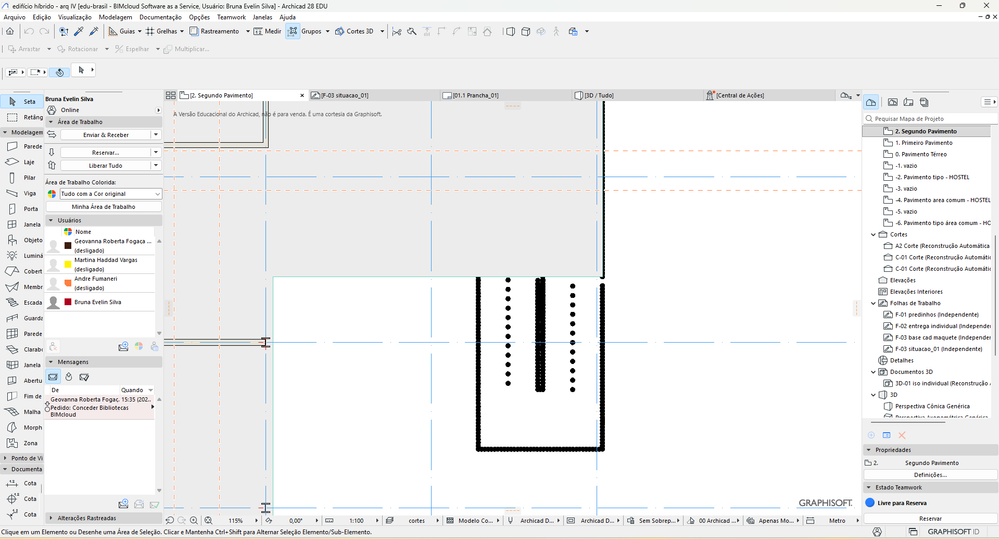Open the Project Map view icon
This screenshot has width=999, height=539.
click(871, 102)
